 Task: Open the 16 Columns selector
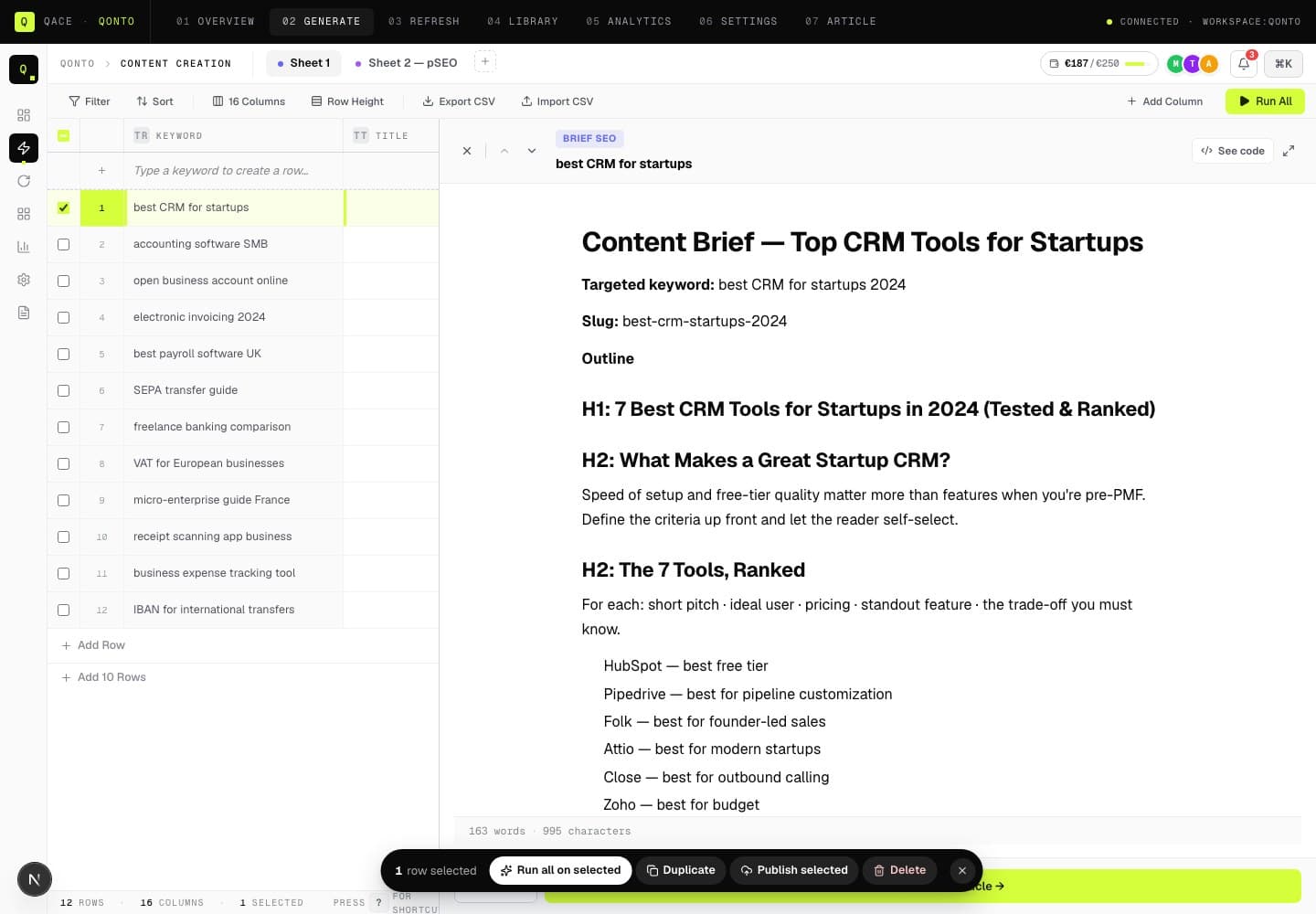(x=249, y=101)
